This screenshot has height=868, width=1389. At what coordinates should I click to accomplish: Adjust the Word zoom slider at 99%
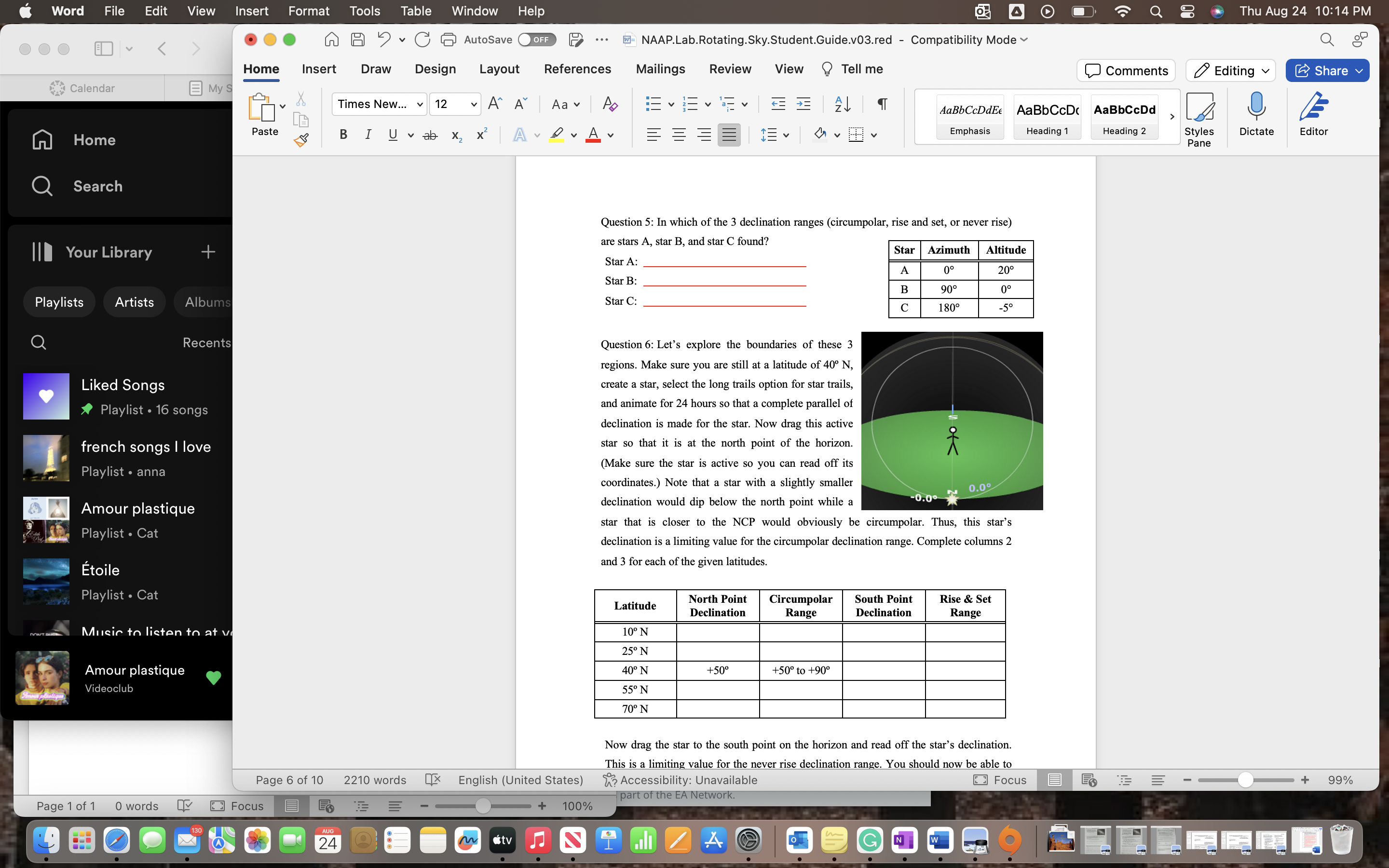1244,780
